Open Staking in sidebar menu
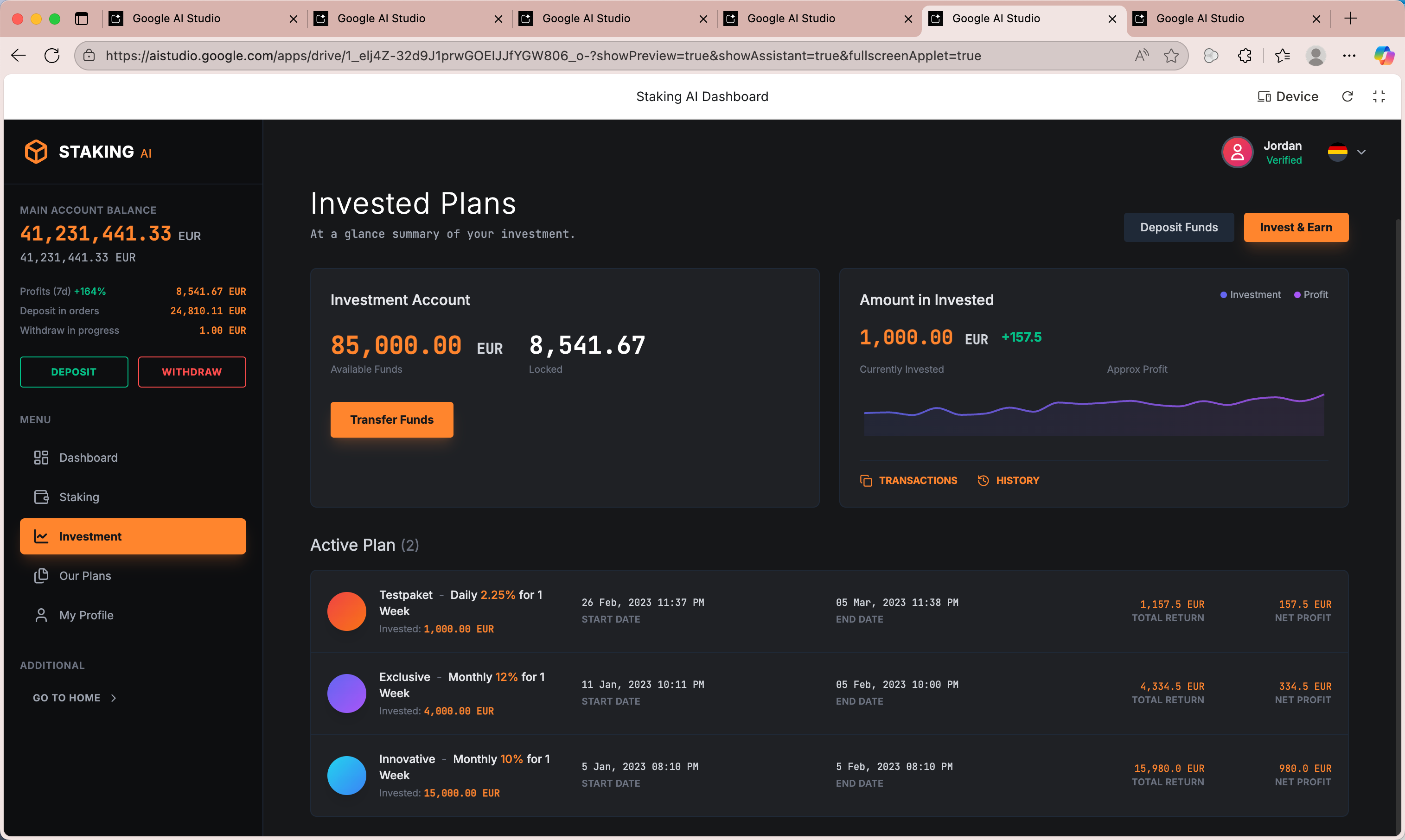This screenshot has width=1405, height=840. (x=79, y=497)
